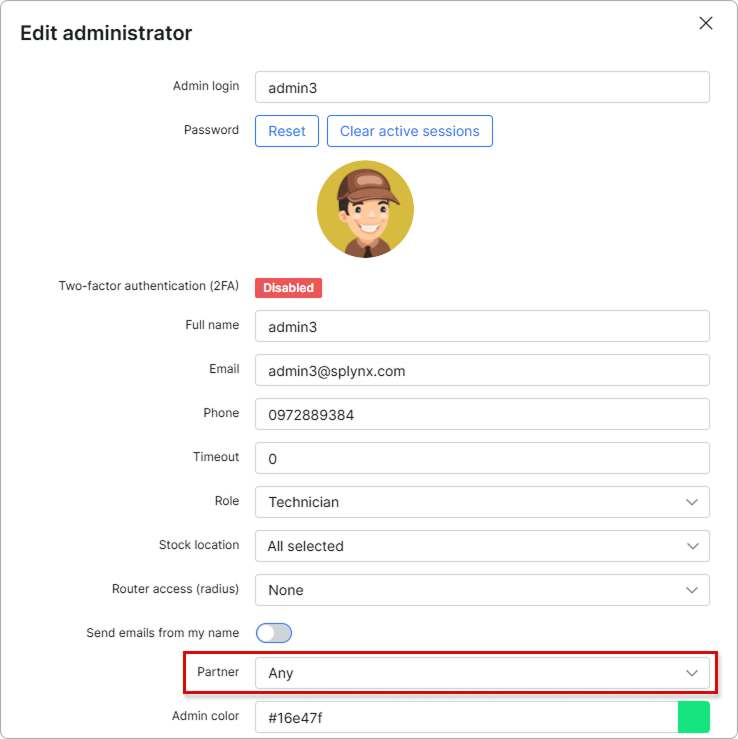
Task: Click the Stock location chevron arrow
Action: 692,546
